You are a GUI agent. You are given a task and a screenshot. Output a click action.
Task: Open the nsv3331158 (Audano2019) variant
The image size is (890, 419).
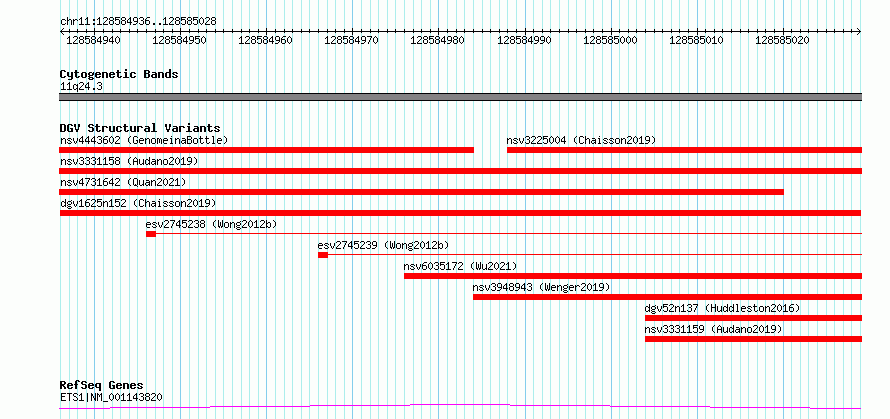point(129,161)
